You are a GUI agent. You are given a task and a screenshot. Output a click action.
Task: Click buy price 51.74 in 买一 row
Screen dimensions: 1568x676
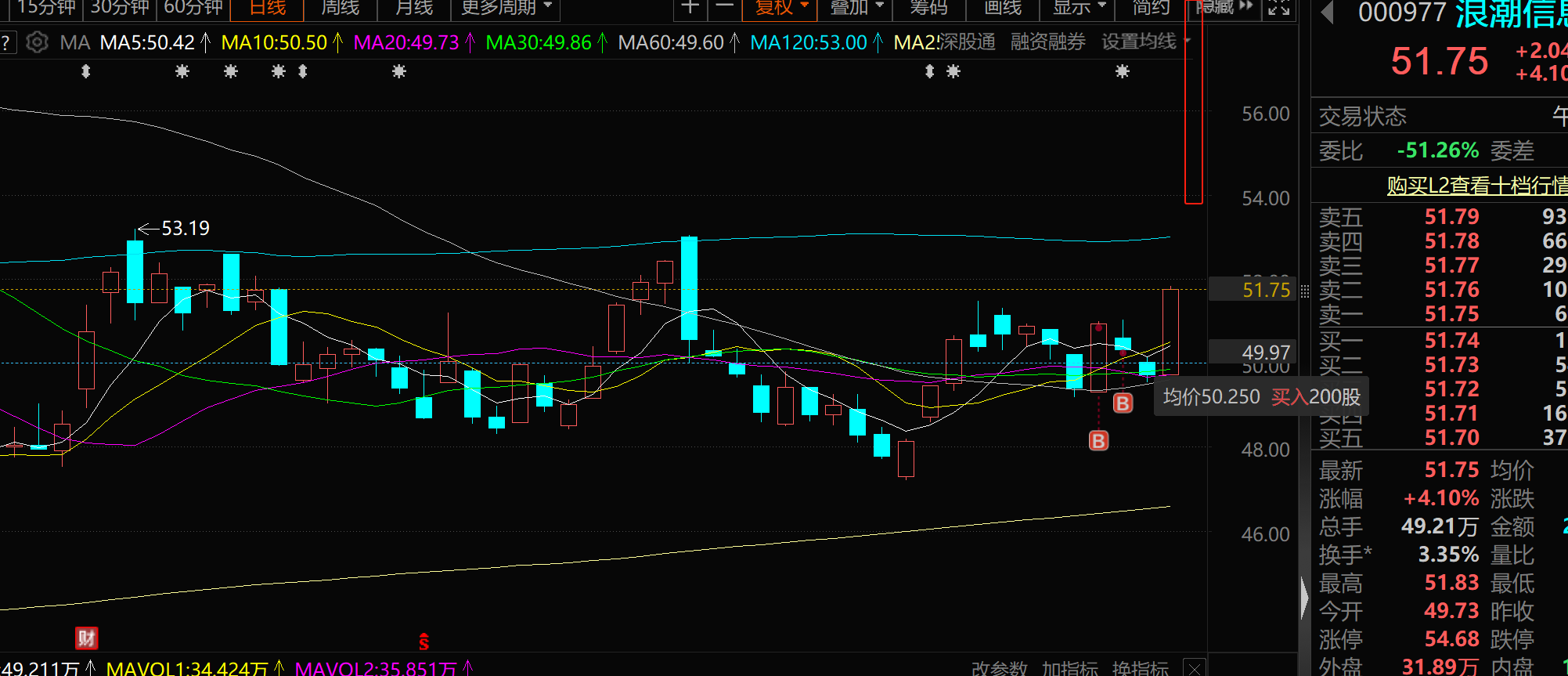pos(1451,341)
